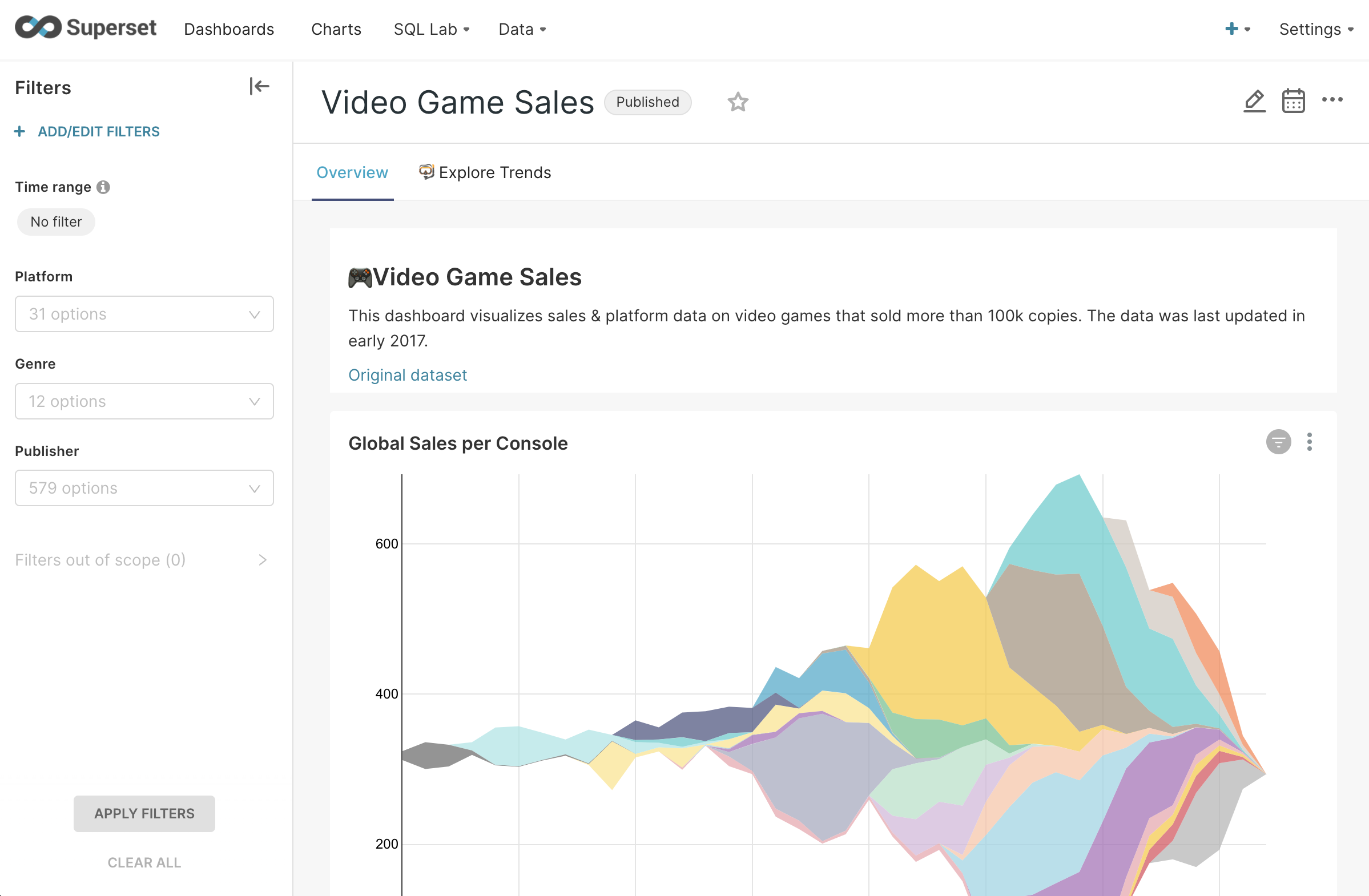Click the collapse filters panel icon
This screenshot has height=896, width=1369.
click(259, 86)
